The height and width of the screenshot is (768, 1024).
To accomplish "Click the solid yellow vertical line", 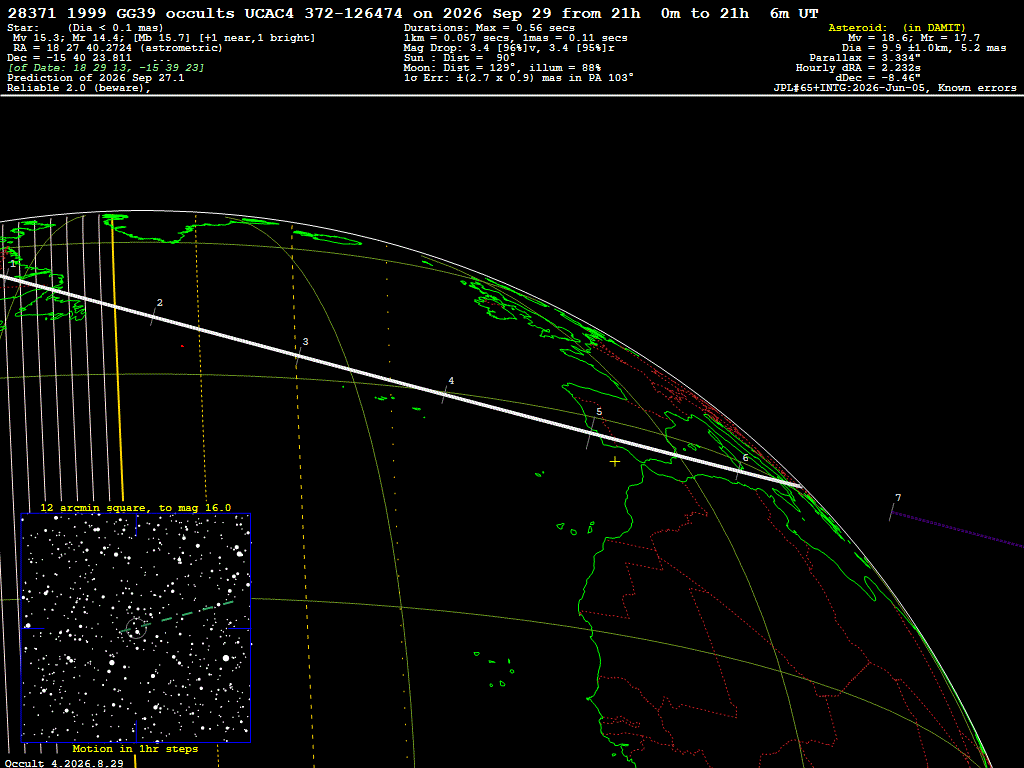I will [118, 359].
